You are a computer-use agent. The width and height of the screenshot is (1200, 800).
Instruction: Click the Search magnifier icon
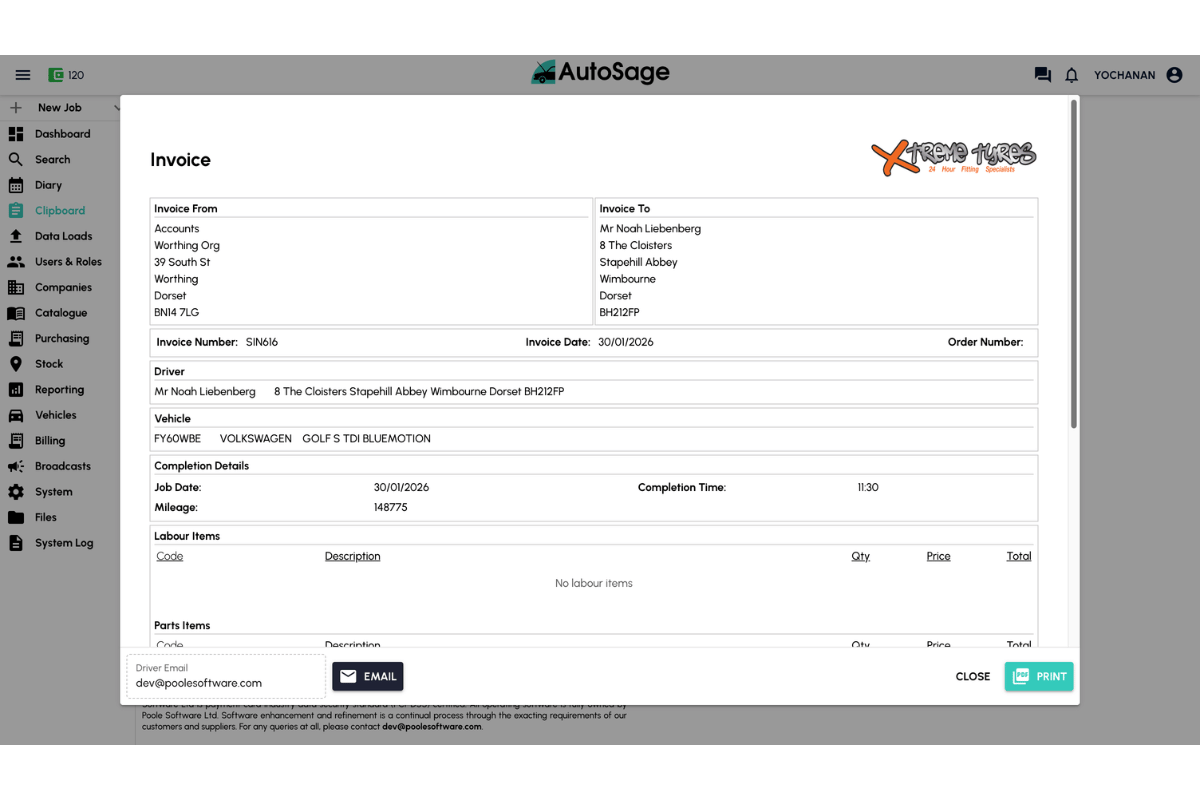point(15,158)
